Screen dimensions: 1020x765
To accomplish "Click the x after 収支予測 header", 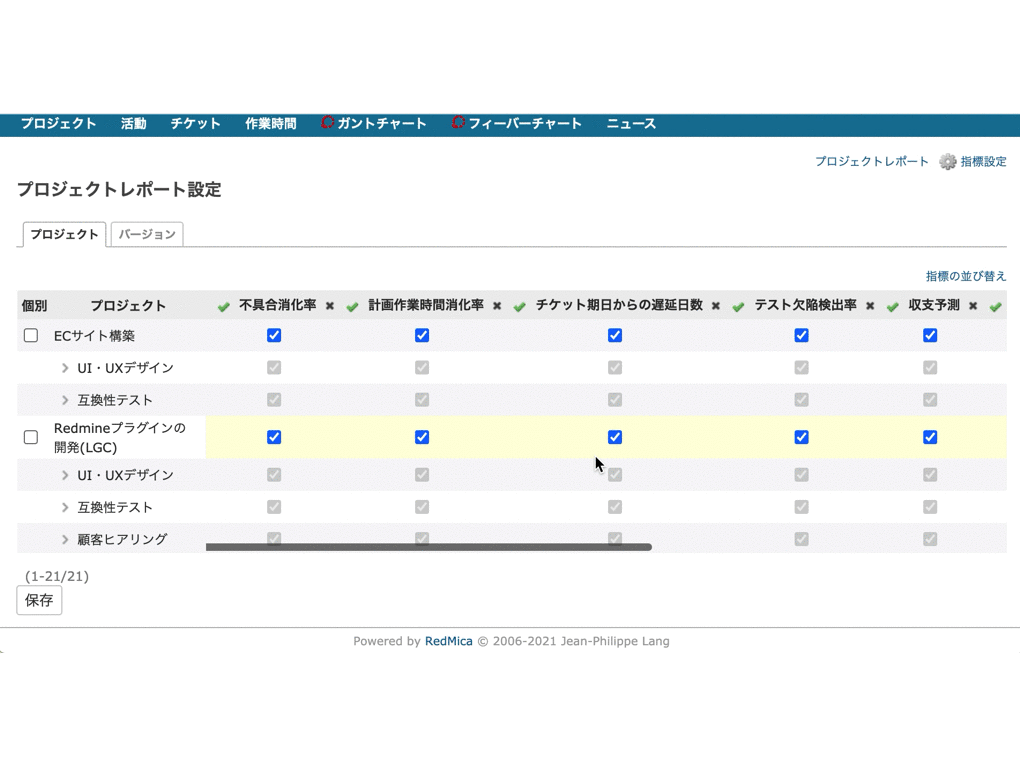I will coord(973,306).
